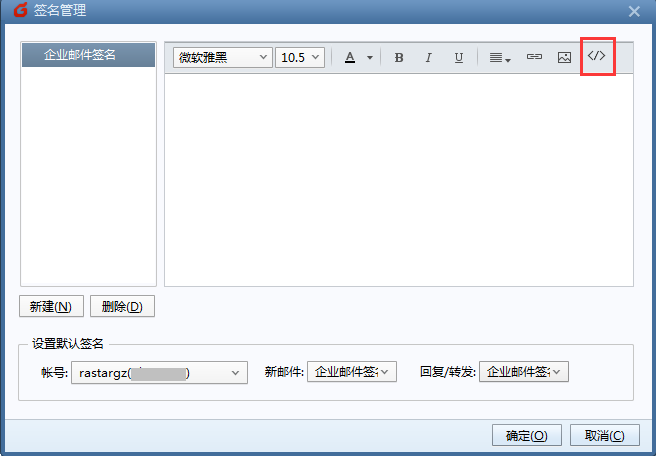The image size is (656, 456).
Task: Open the 回复/转发 signature dropdown
Action: coord(524,372)
